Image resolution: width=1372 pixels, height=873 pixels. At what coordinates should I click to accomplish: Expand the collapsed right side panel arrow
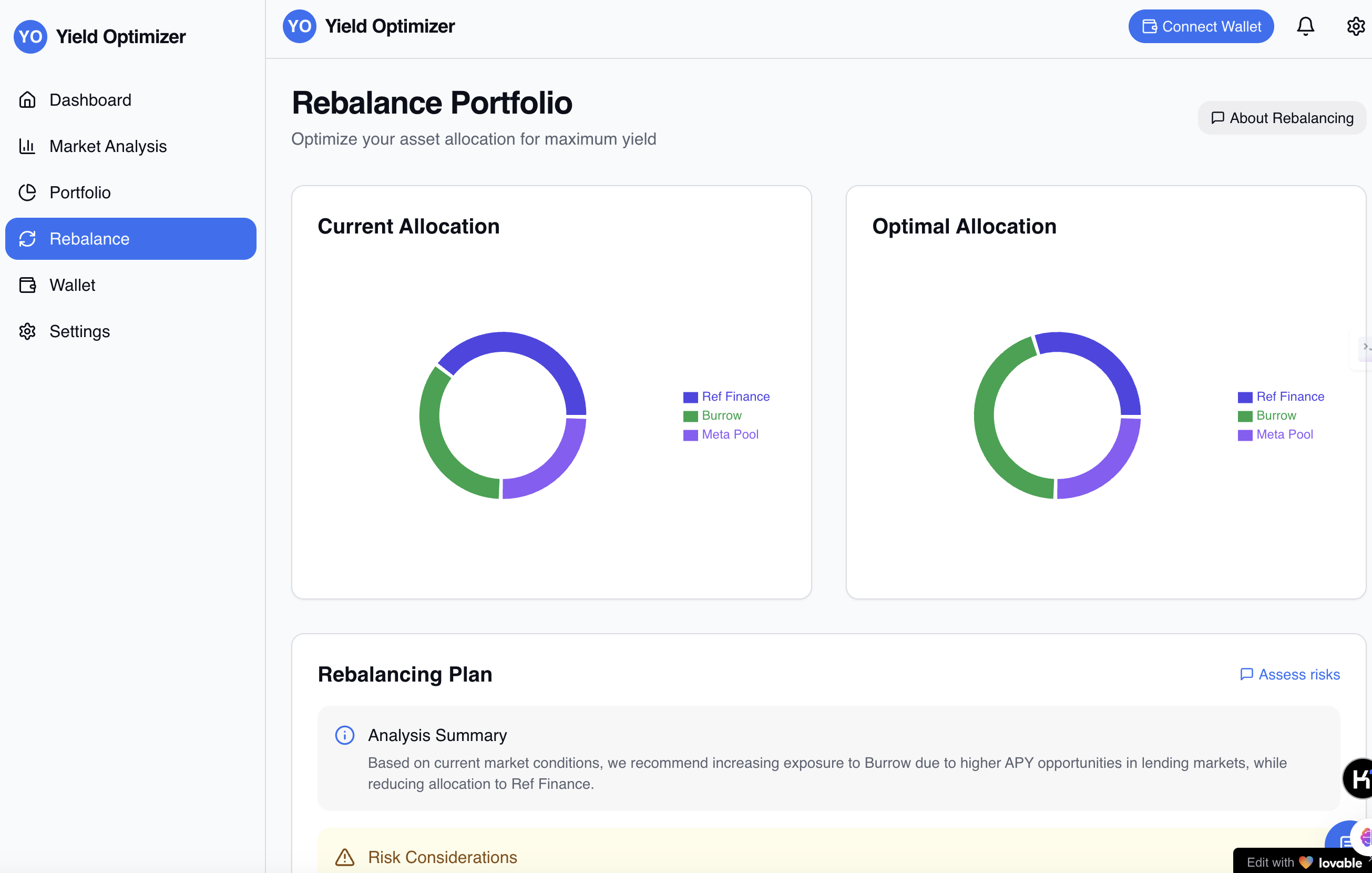[1365, 347]
